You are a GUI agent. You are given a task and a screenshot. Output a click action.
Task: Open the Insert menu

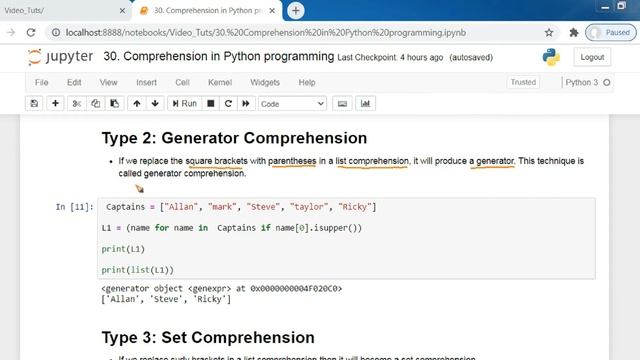pos(147,82)
